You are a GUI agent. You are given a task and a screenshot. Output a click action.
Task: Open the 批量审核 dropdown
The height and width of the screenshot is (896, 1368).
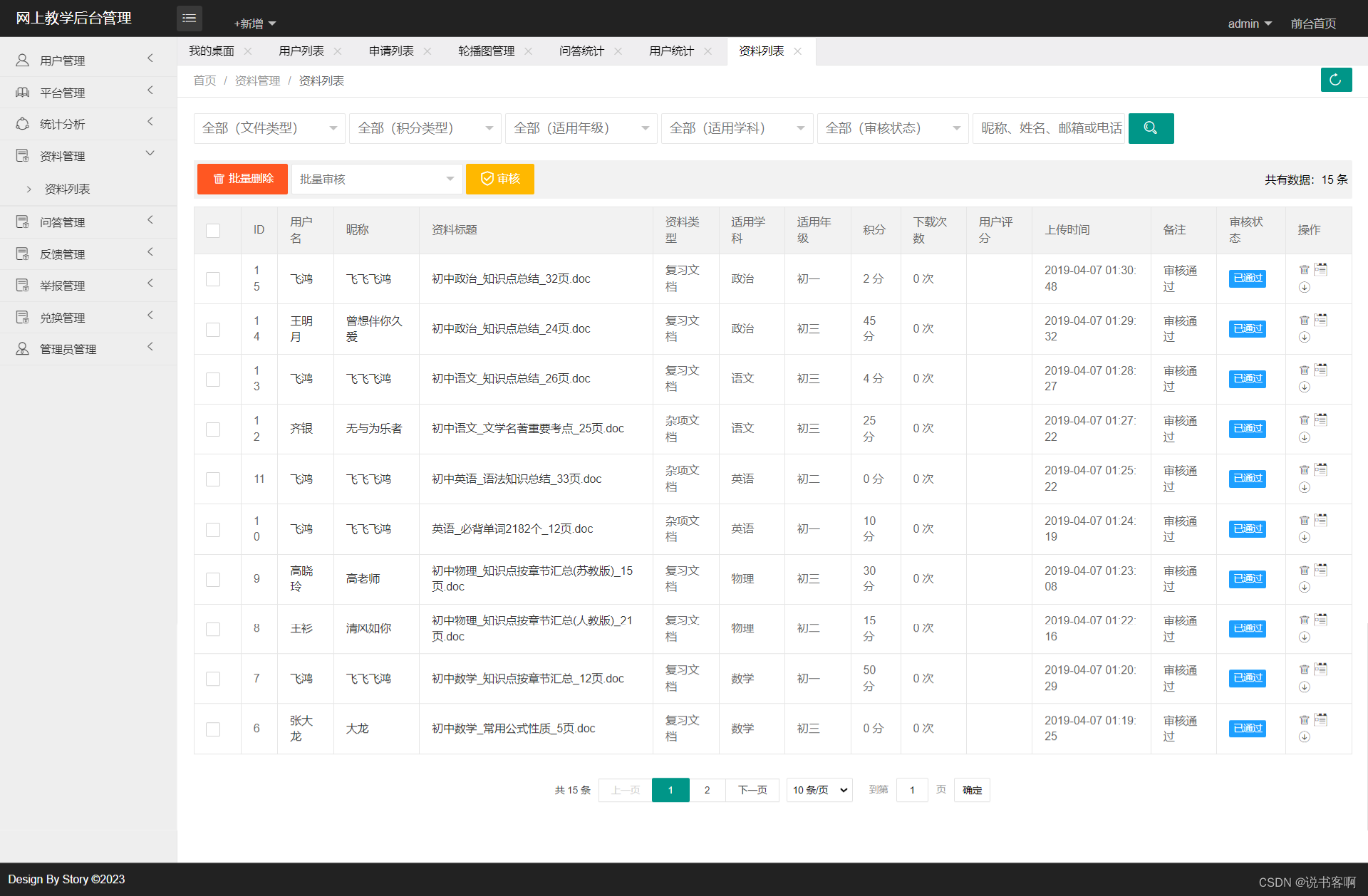coord(377,179)
